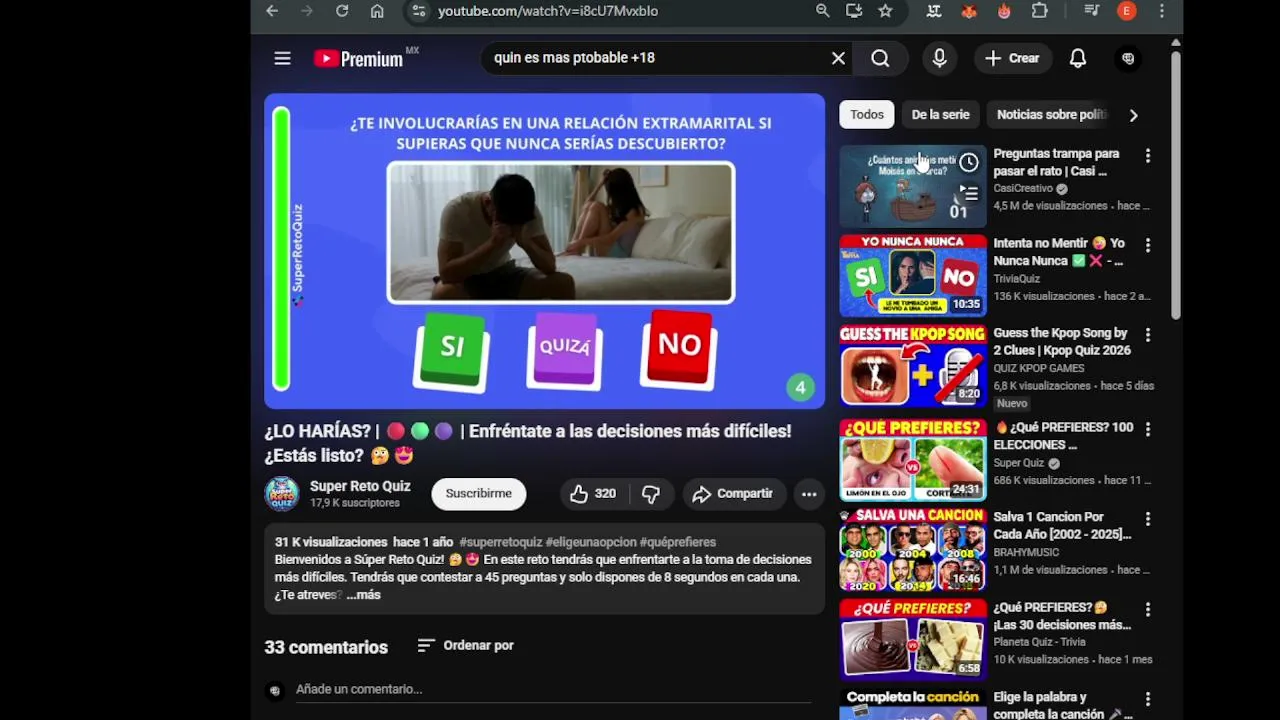Open the browser extensions puzzle icon
Screen dimensions: 1280x720
(x=1040, y=11)
